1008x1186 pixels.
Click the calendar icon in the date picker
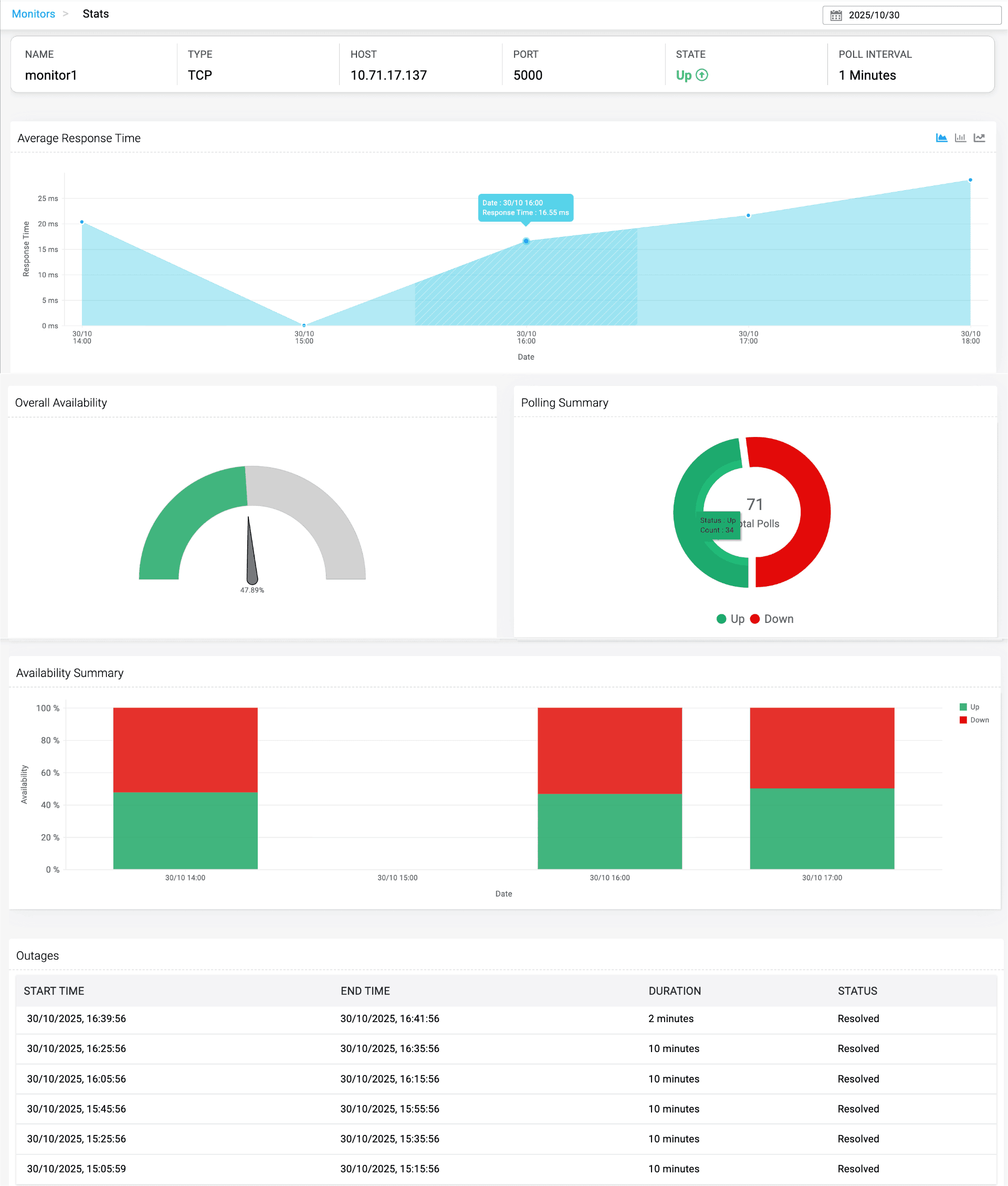[836, 15]
